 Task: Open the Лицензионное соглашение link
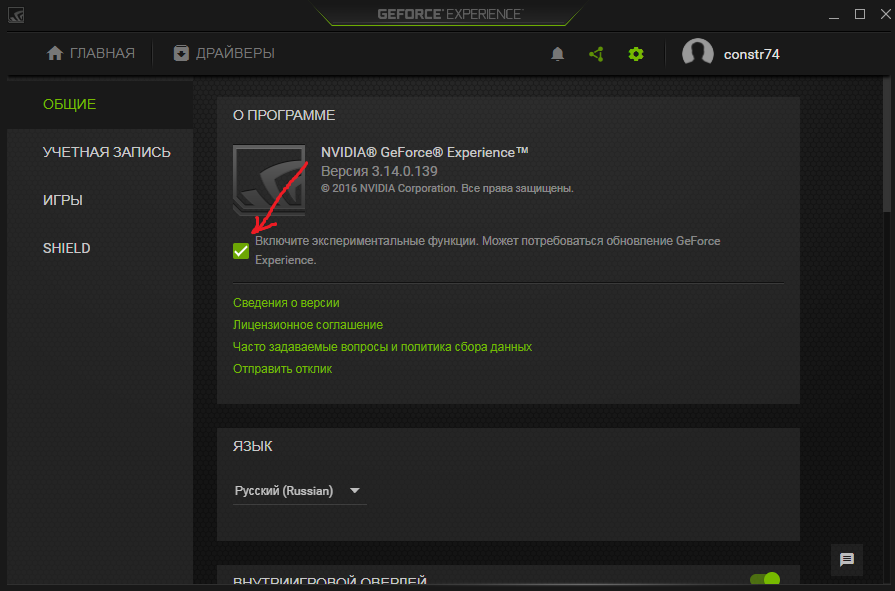point(308,325)
